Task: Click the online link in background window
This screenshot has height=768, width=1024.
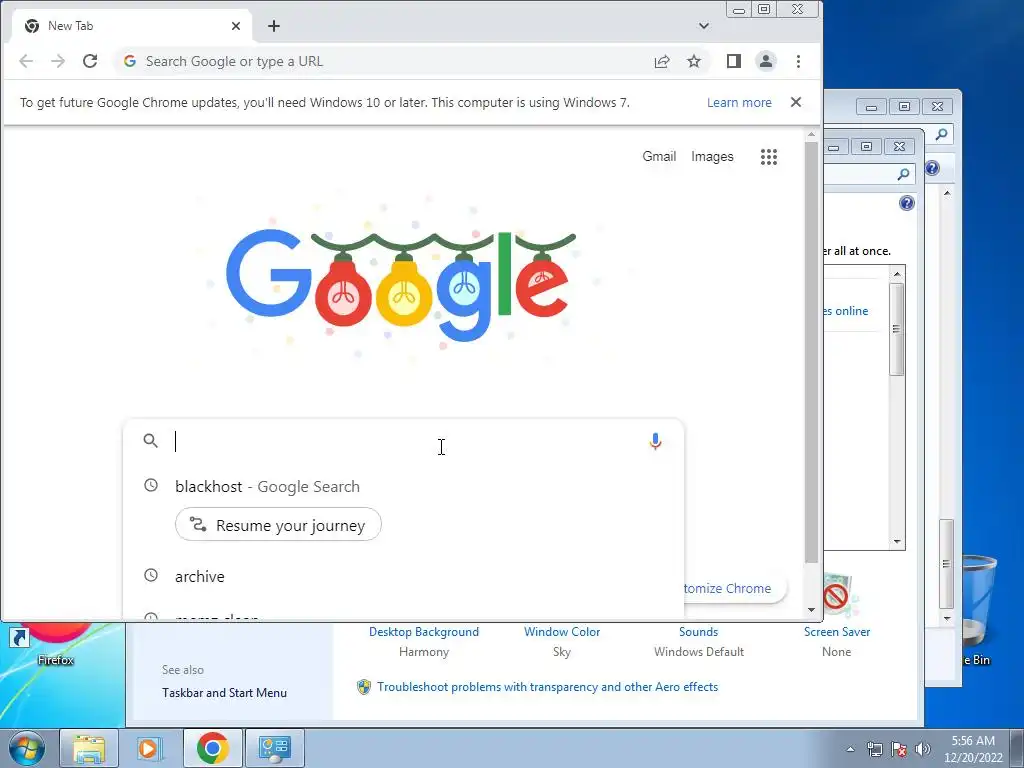Action: pyautogui.click(x=845, y=312)
